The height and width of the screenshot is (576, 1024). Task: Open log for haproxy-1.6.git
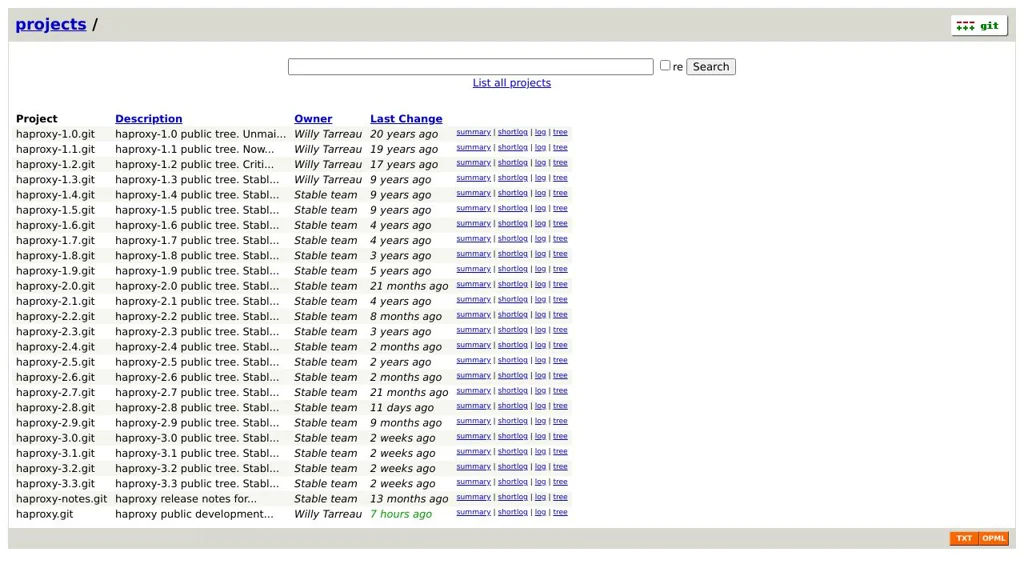click(x=540, y=223)
